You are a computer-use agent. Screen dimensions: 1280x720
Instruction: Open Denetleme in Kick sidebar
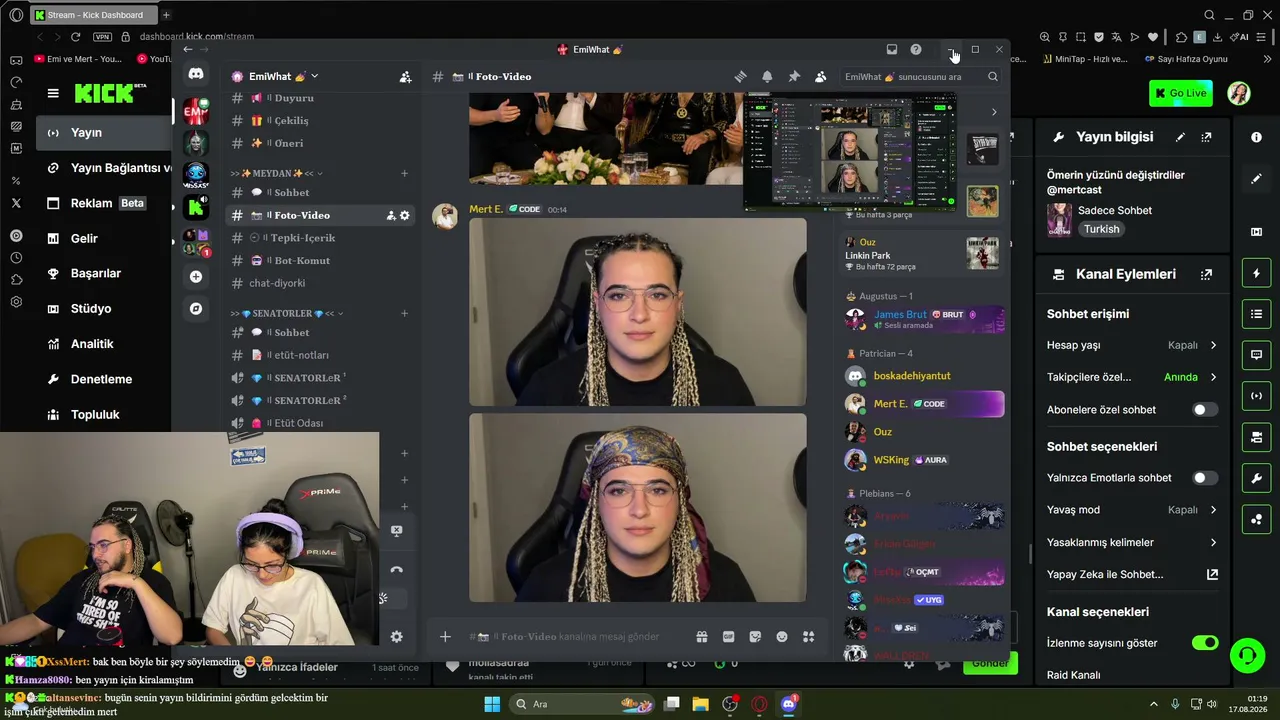(x=103, y=379)
